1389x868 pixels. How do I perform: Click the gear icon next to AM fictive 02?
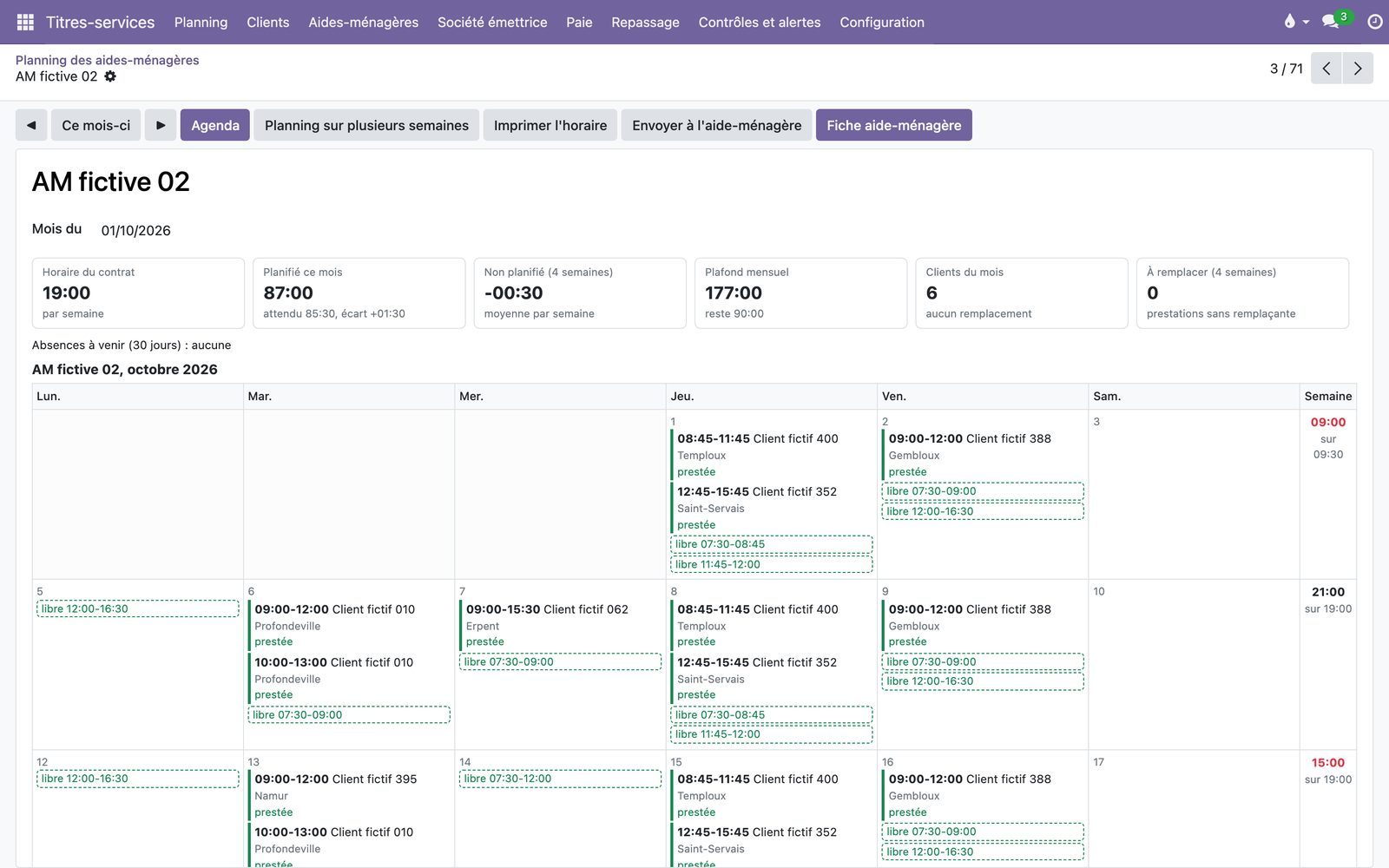tap(110, 76)
